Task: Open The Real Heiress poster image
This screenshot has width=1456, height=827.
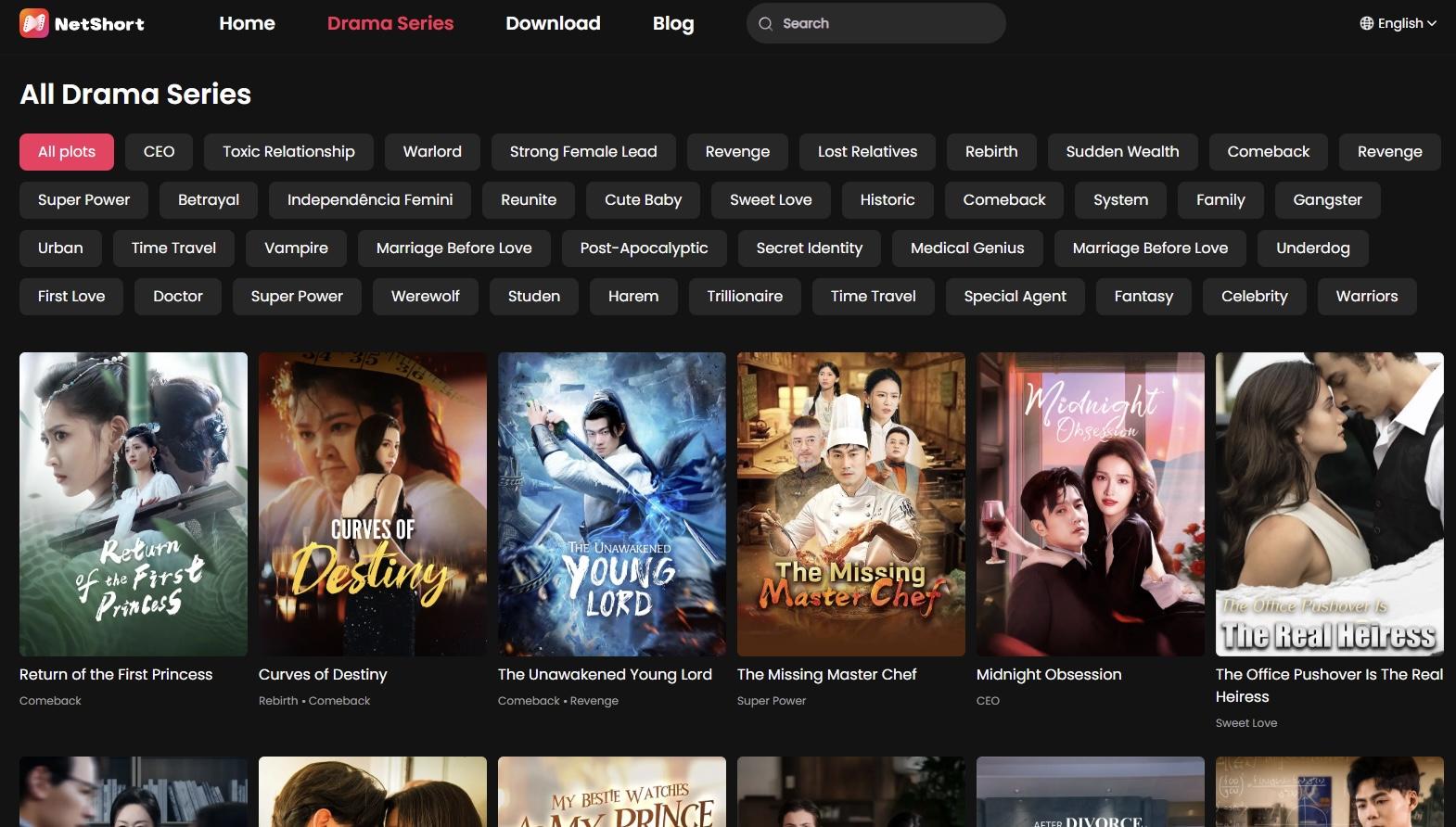Action: coord(1330,504)
